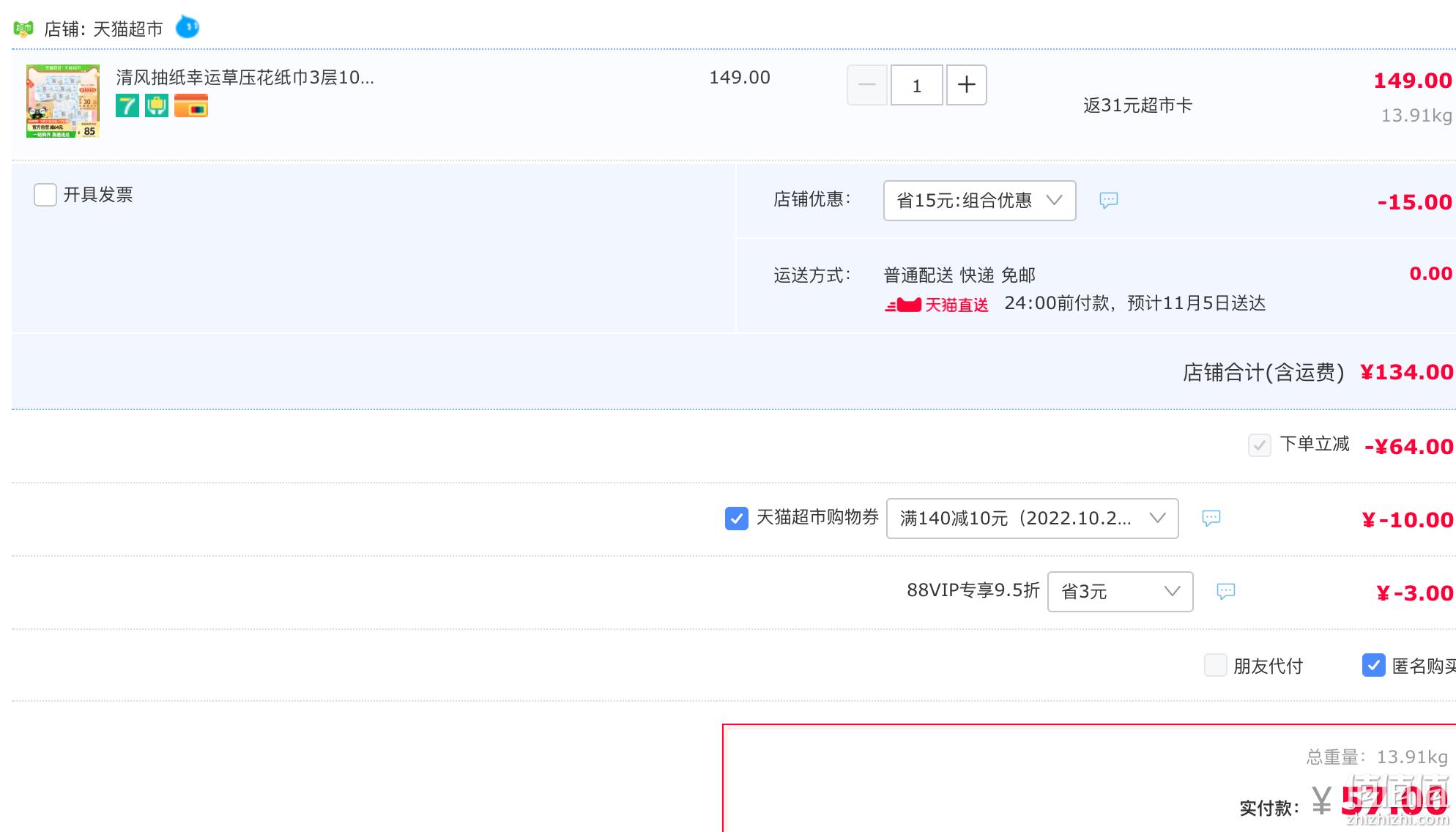
Task: Click the 24:00前付款 delivery estimate text
Action: (x=1134, y=303)
